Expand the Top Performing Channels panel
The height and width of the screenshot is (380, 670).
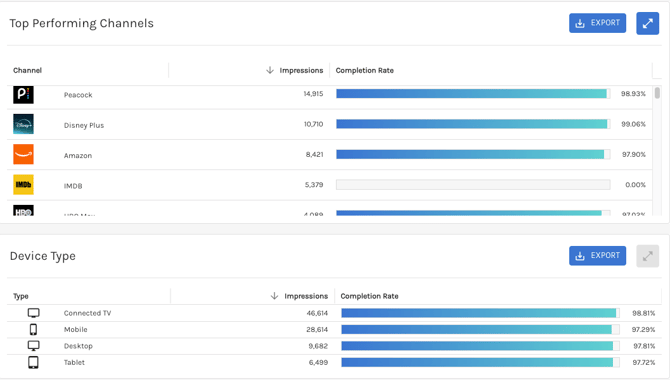[x=647, y=23]
